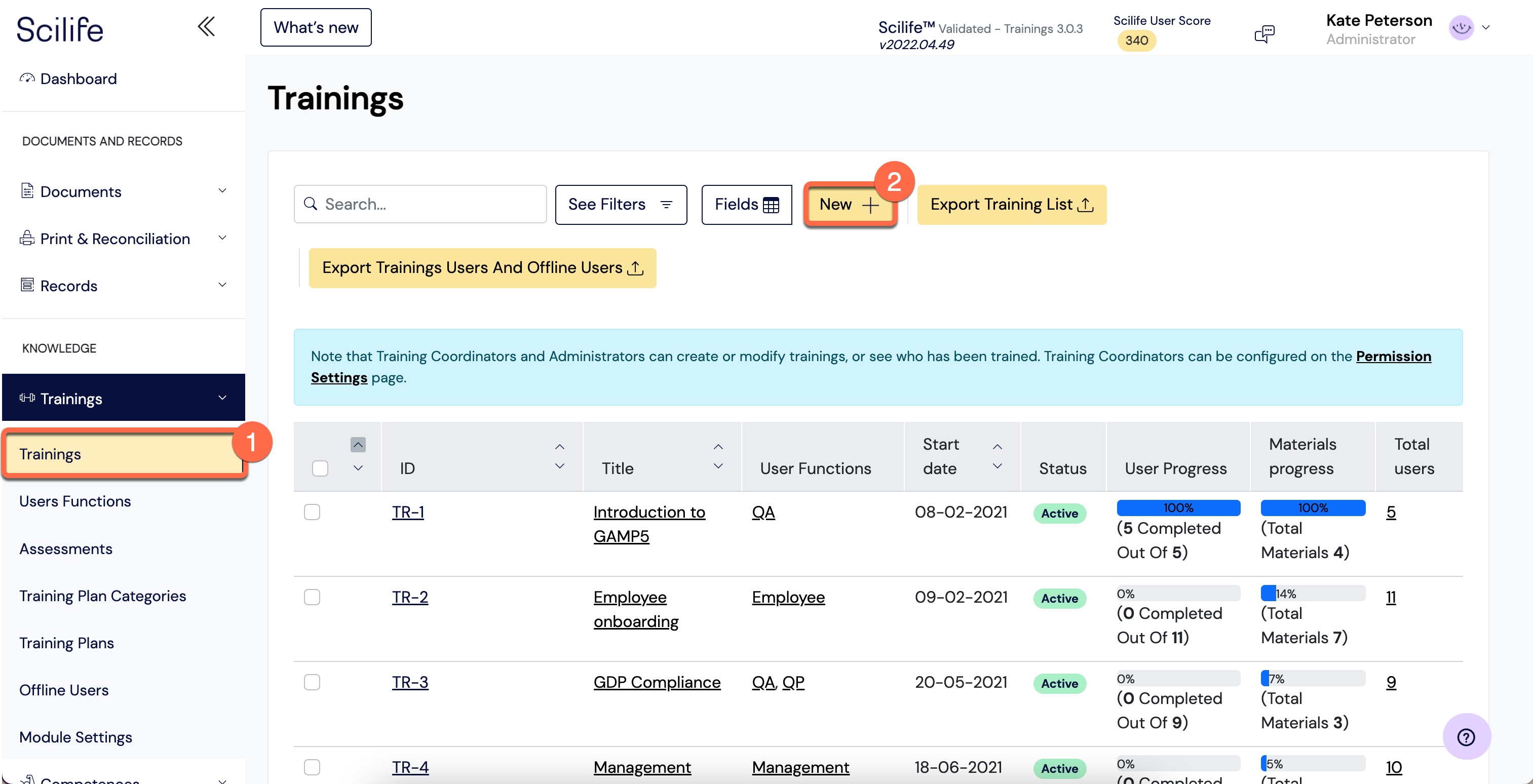Select the TR-1 row checkbox
Screen dimensions: 1533x784
(312, 512)
